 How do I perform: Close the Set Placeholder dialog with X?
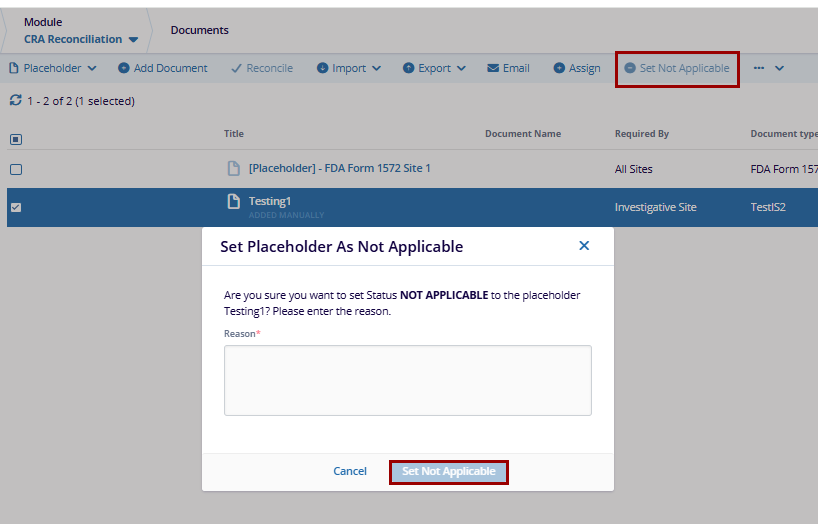584,246
